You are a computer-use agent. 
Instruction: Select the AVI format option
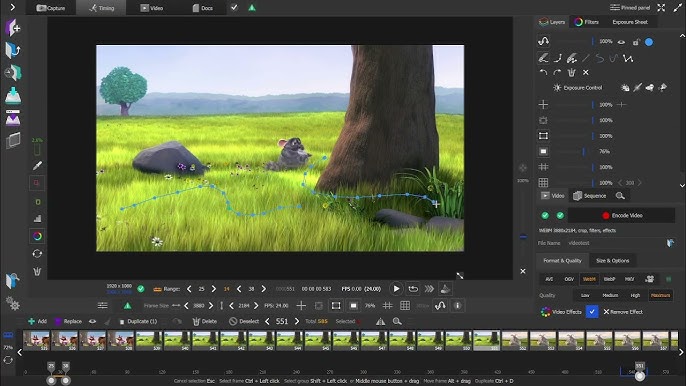tap(549, 279)
